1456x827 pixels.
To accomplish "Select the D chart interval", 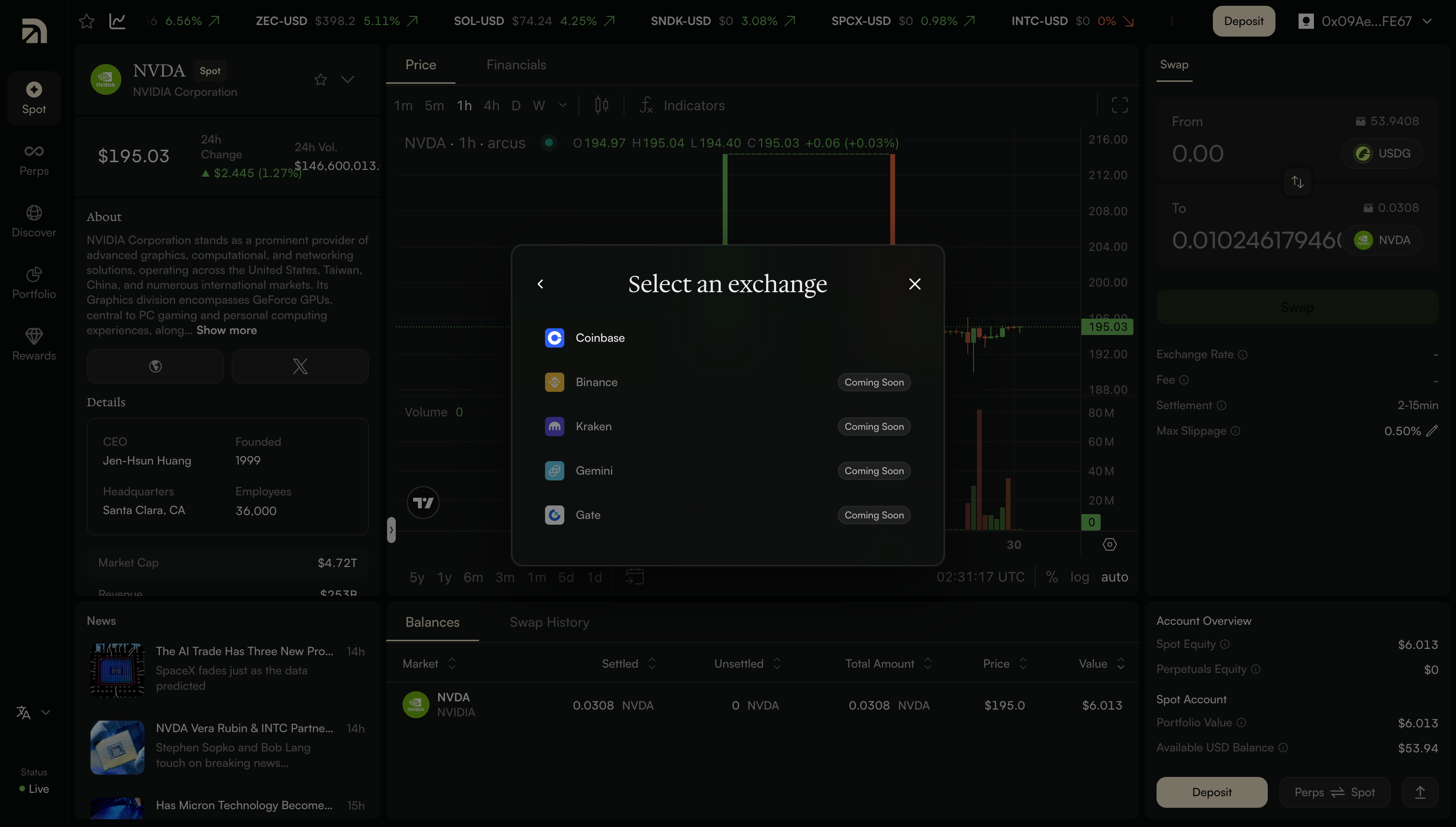I will coord(516,105).
